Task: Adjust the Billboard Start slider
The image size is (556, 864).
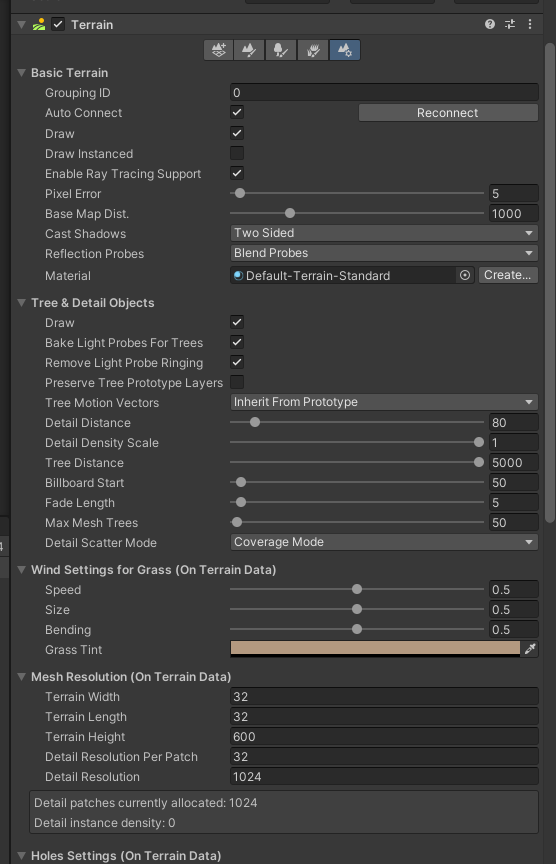Action: click(357, 482)
